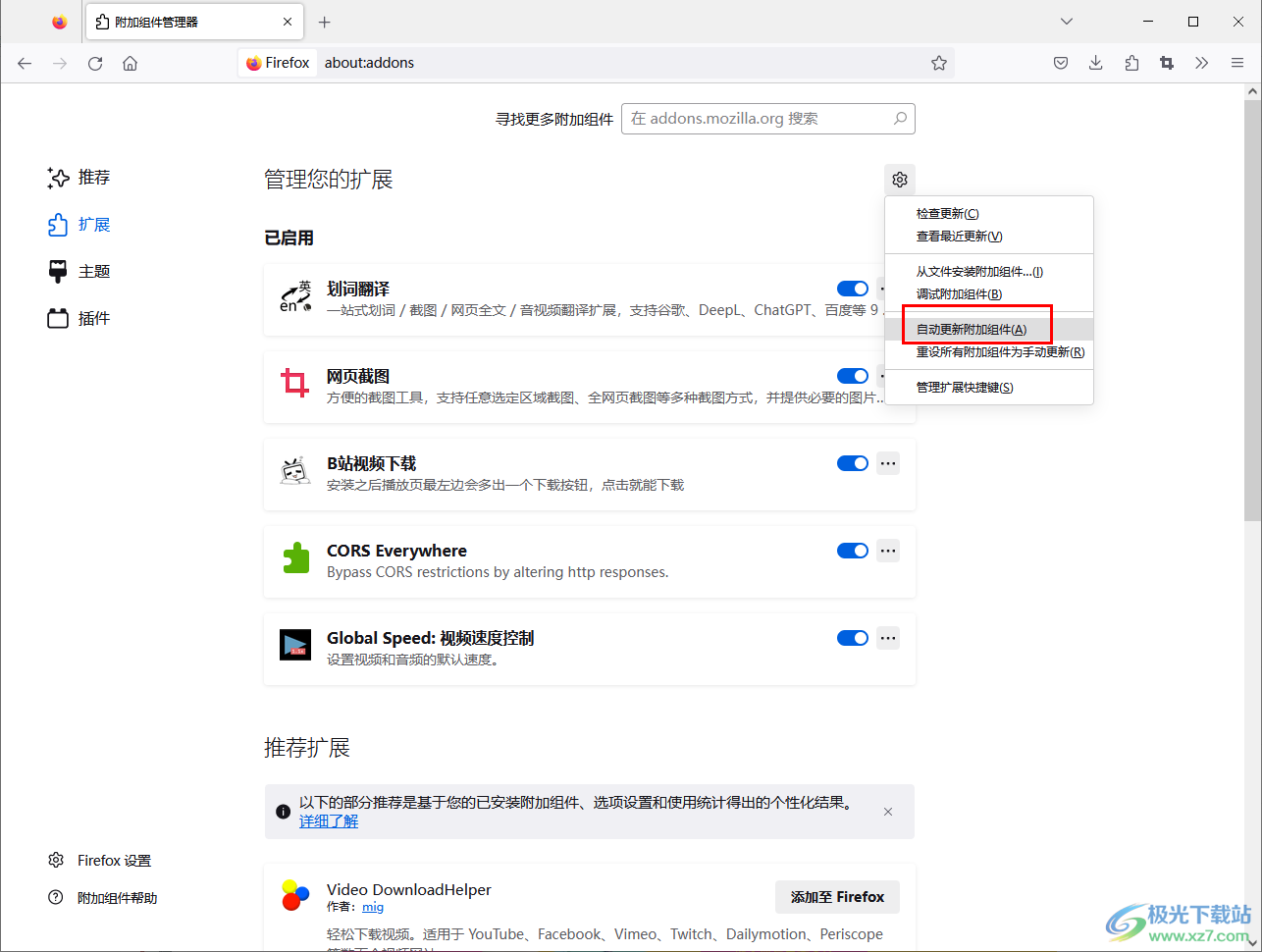Screen dimensions: 1262x952
Task: Open 附加组件帮助 from the sidebar
Action: (103, 898)
